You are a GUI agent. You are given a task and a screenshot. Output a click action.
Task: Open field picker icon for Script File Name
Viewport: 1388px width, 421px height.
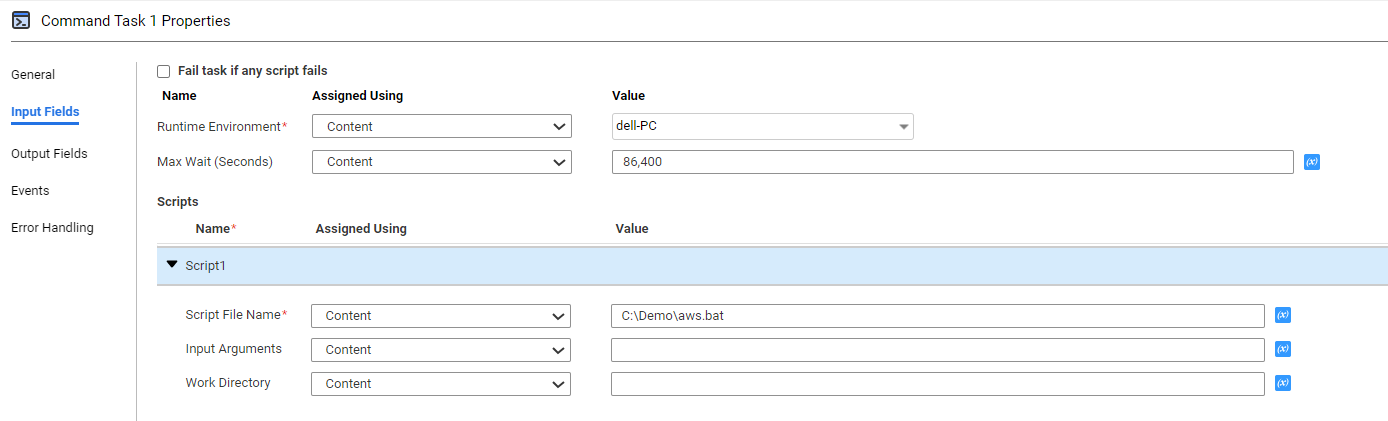(x=1283, y=315)
